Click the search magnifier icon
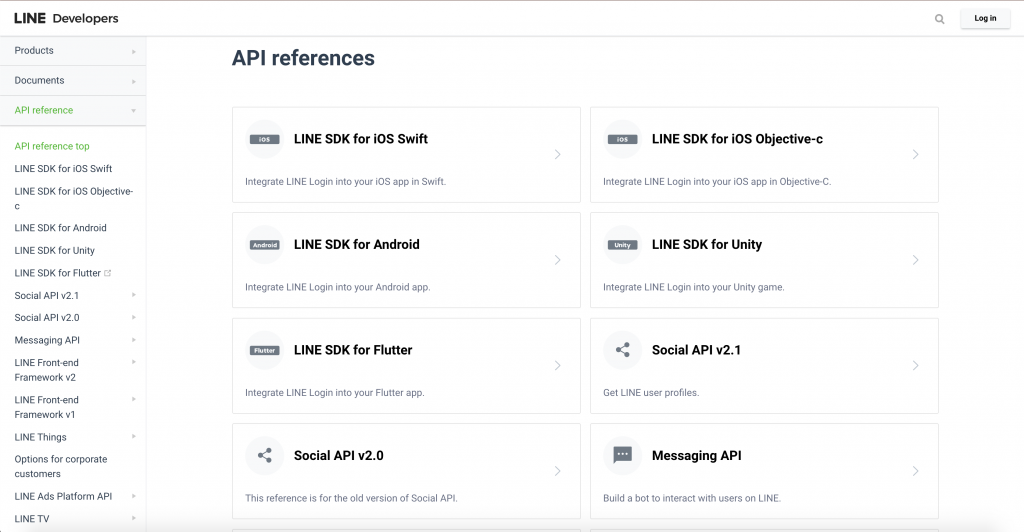Image resolution: width=1024 pixels, height=532 pixels. click(939, 19)
